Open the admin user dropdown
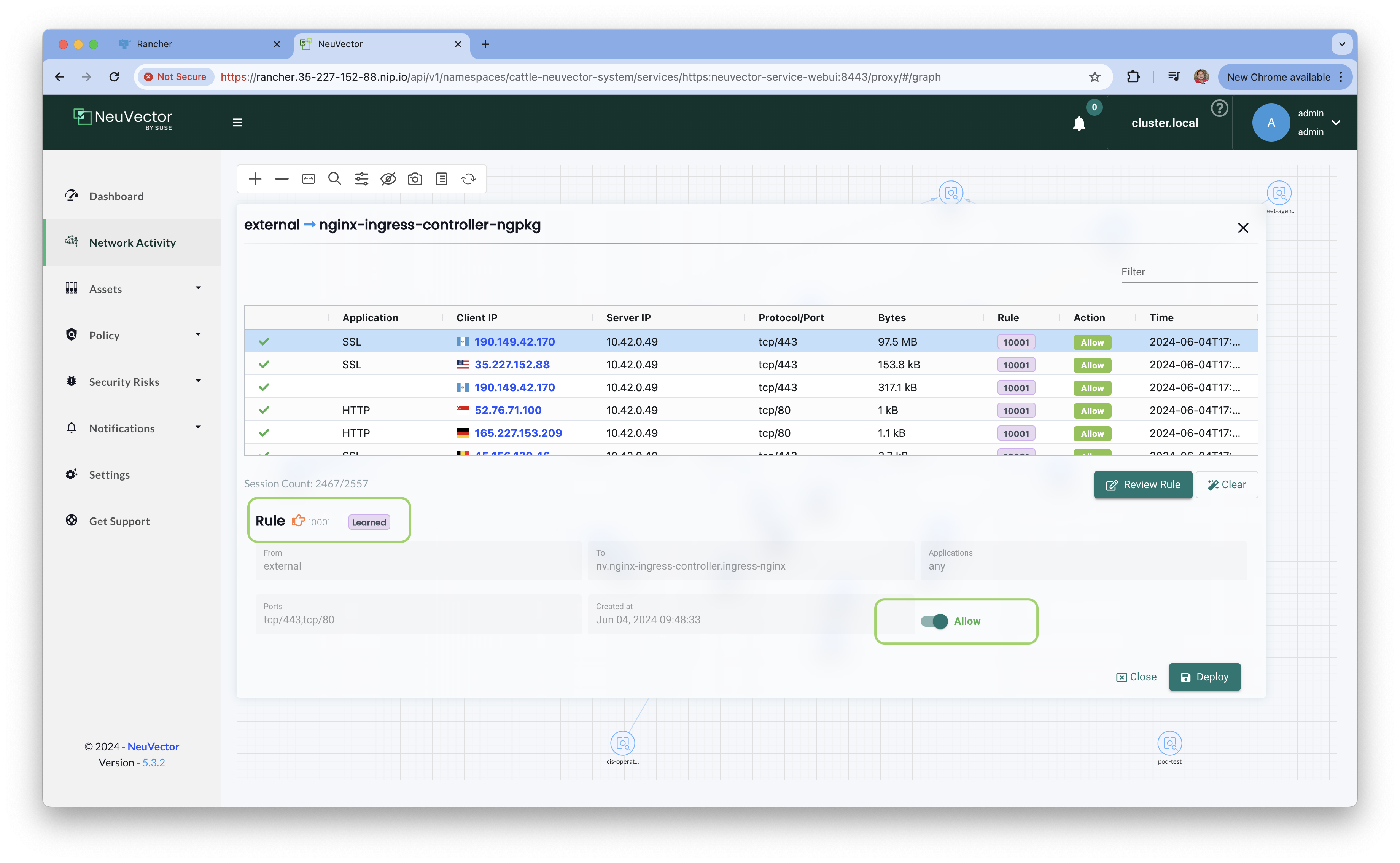Image resolution: width=1400 pixels, height=863 pixels. [x=1336, y=123]
